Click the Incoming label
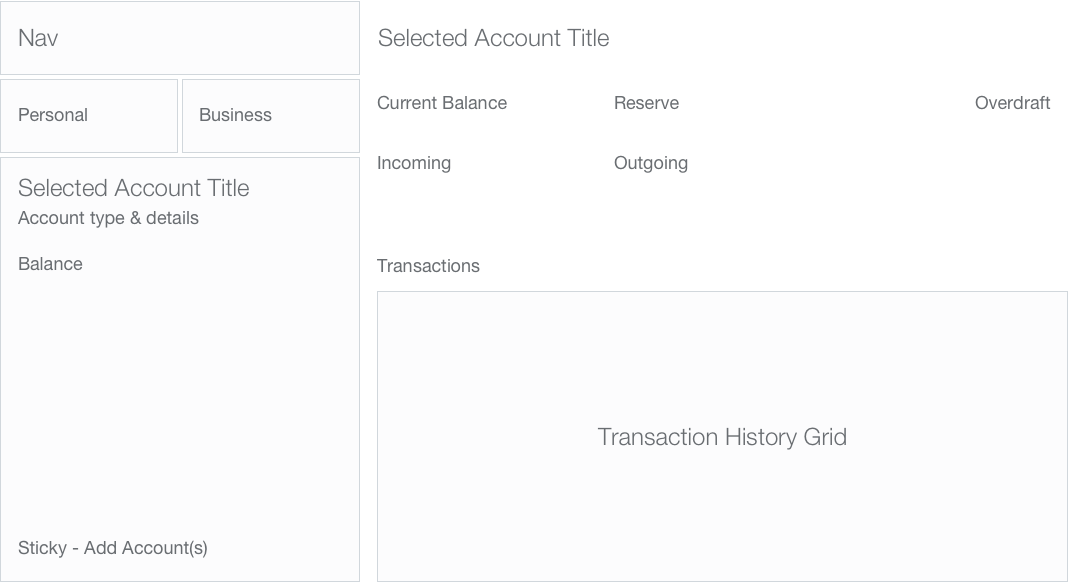This screenshot has width=1068, height=582. (414, 163)
